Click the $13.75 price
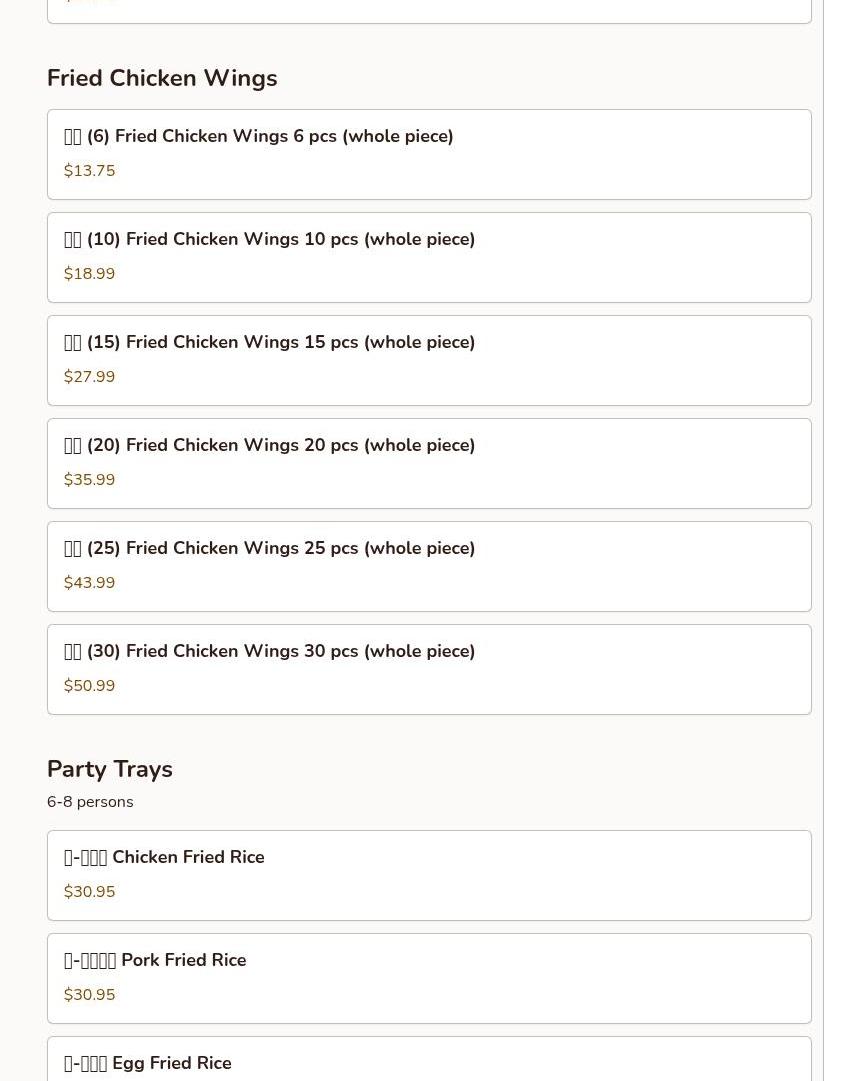The width and height of the screenshot is (844, 1081). 90,171
